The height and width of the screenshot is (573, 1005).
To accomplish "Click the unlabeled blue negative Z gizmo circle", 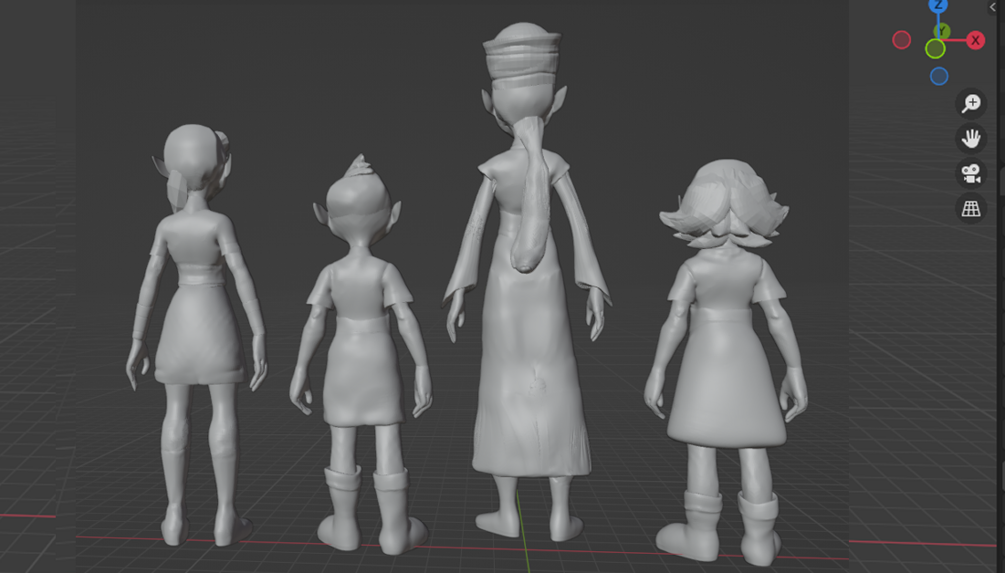I will (x=939, y=76).
